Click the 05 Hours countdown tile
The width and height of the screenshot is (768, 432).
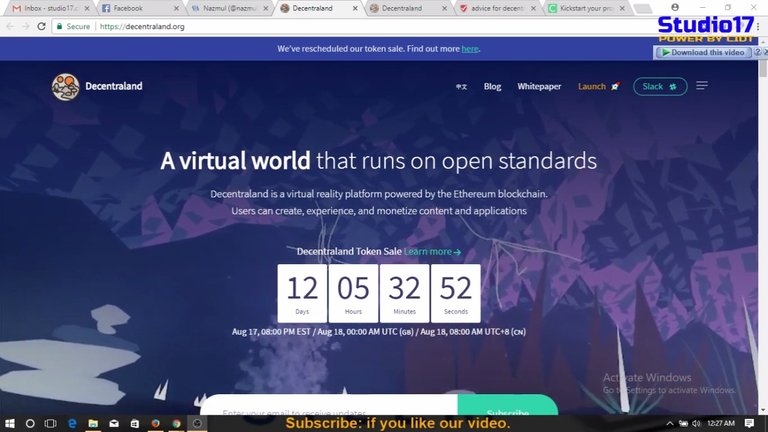(353, 293)
